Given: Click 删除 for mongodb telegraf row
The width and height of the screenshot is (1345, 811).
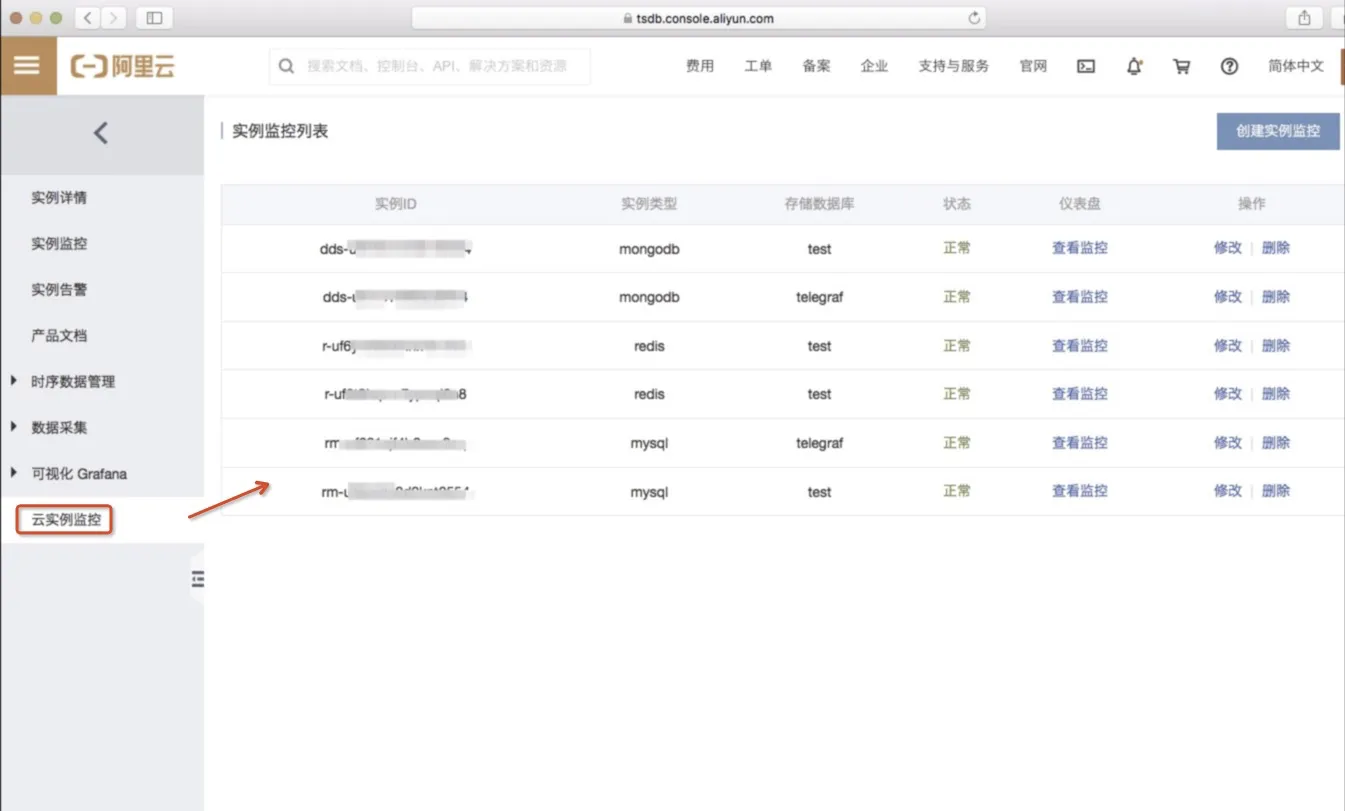Looking at the screenshot, I should 1276,297.
